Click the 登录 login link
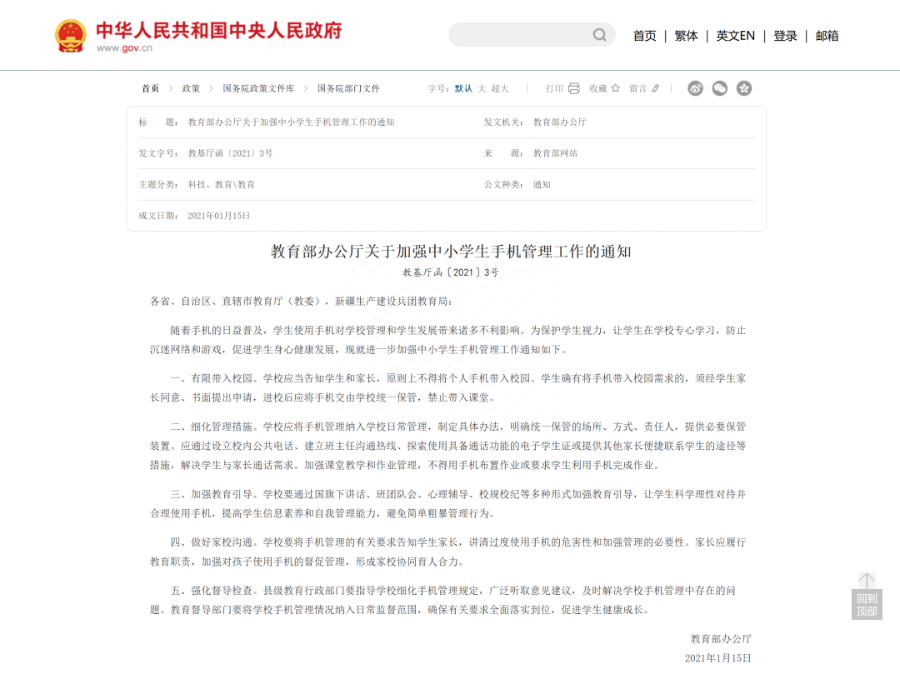The image size is (900, 674). pos(785,35)
